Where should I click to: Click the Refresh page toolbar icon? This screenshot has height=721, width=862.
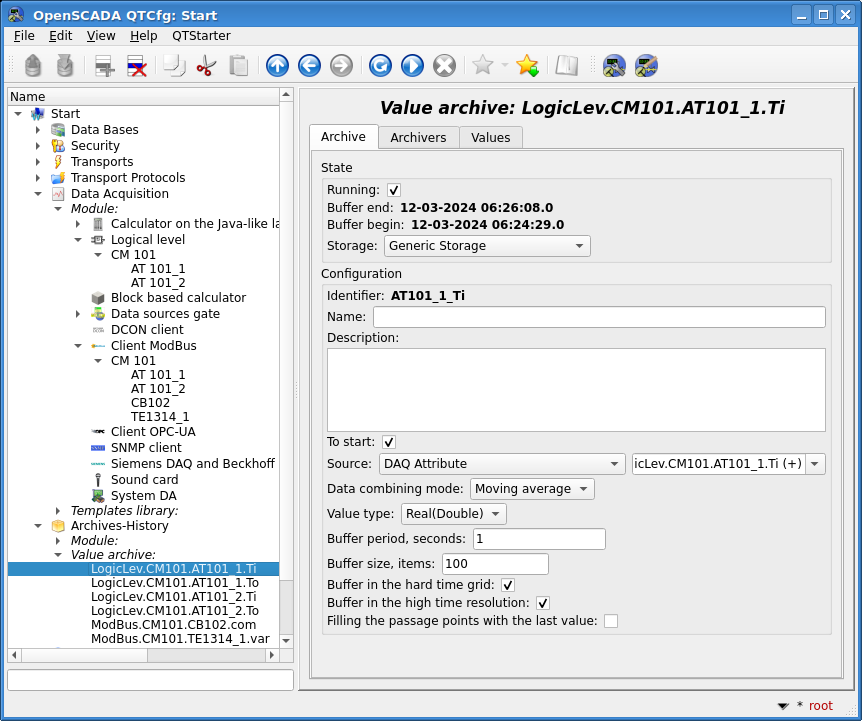coord(380,66)
